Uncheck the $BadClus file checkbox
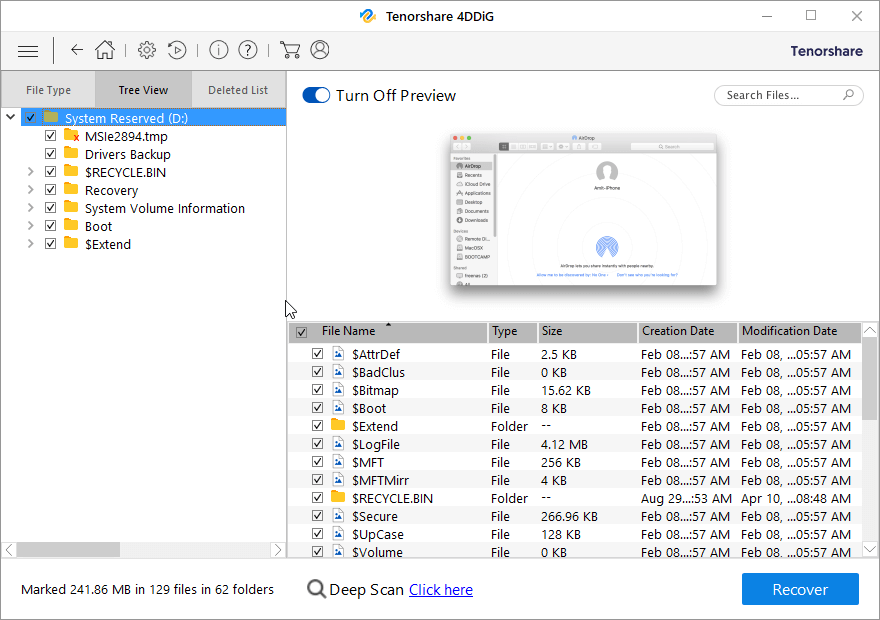Viewport: 880px width, 620px height. pyautogui.click(x=318, y=372)
